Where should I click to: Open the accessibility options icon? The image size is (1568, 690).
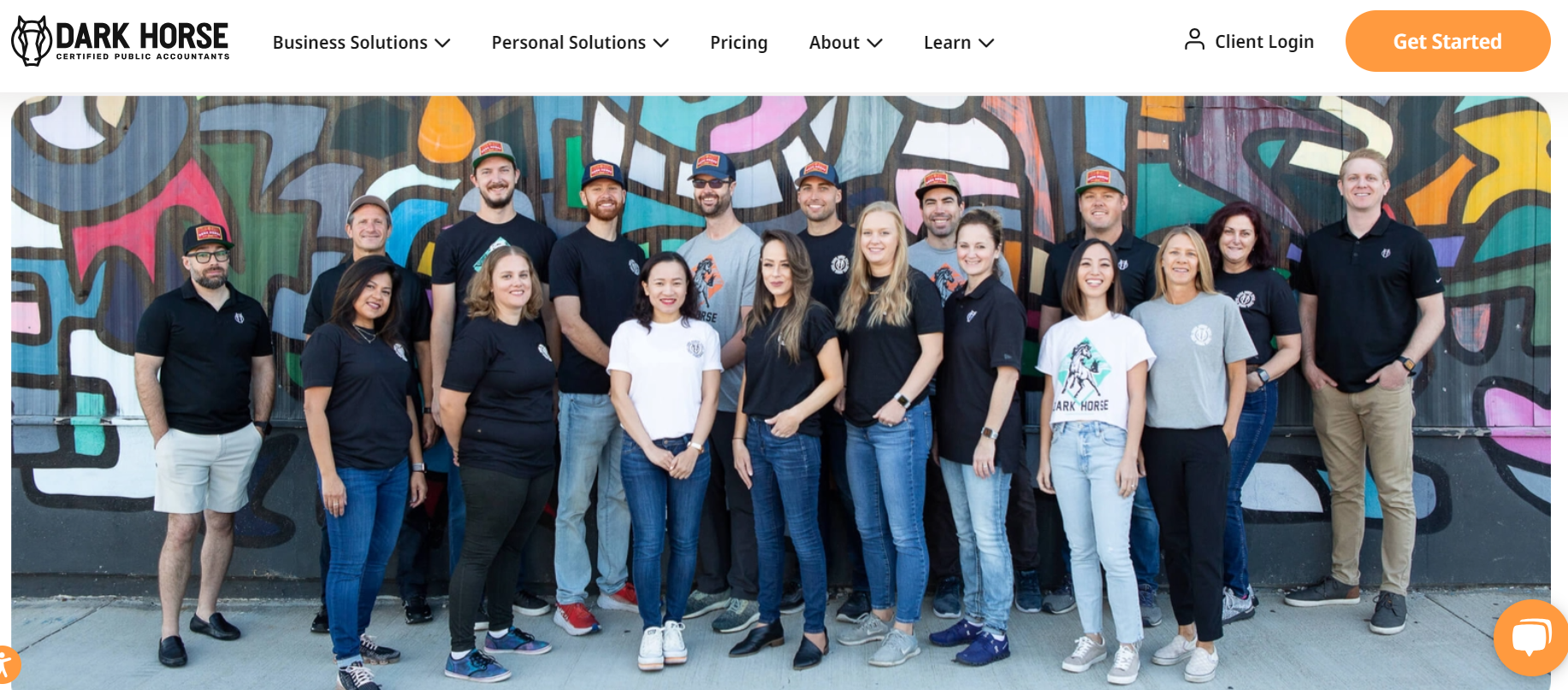pos(7,666)
